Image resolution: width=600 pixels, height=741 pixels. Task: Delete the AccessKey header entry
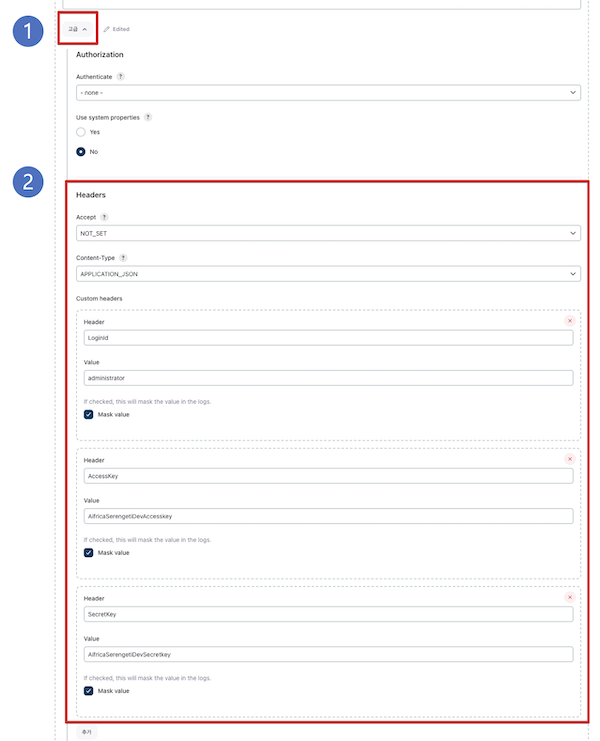(569, 459)
